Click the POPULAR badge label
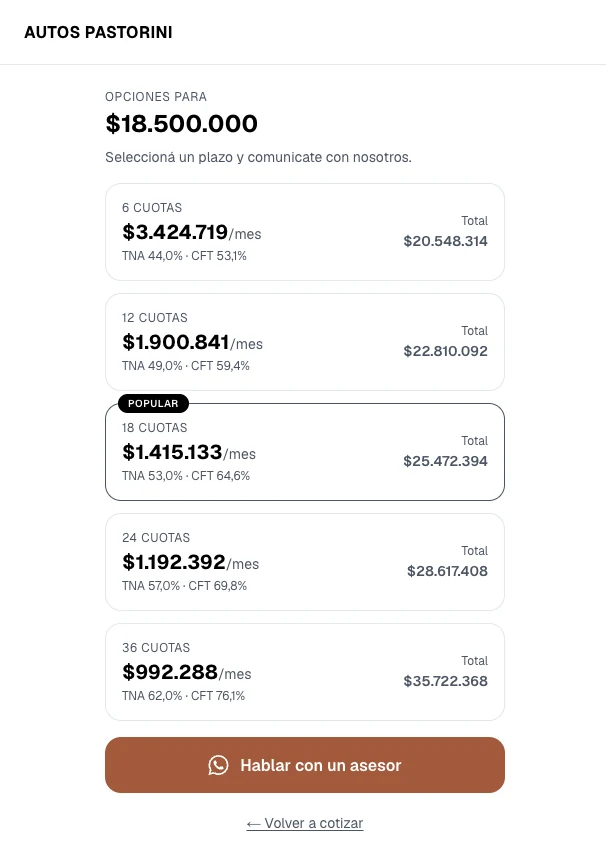 click(153, 403)
